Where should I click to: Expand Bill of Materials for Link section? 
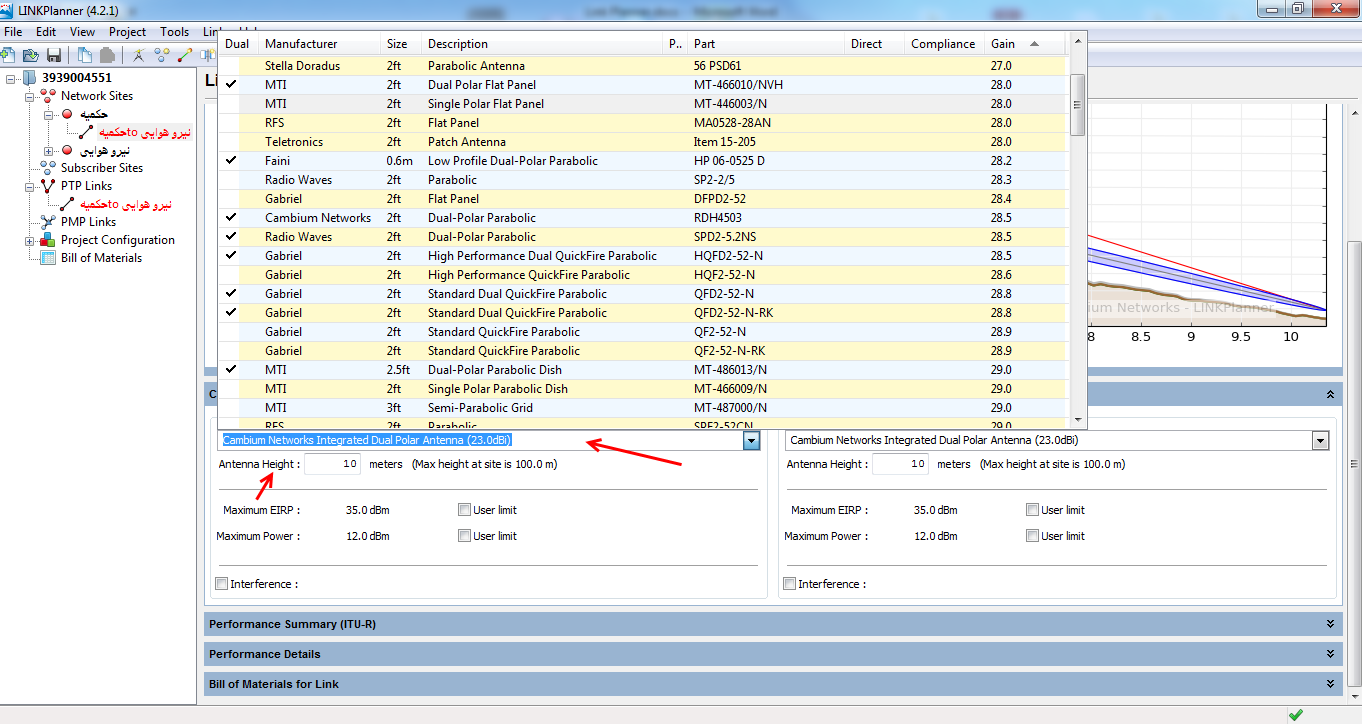tap(771, 684)
